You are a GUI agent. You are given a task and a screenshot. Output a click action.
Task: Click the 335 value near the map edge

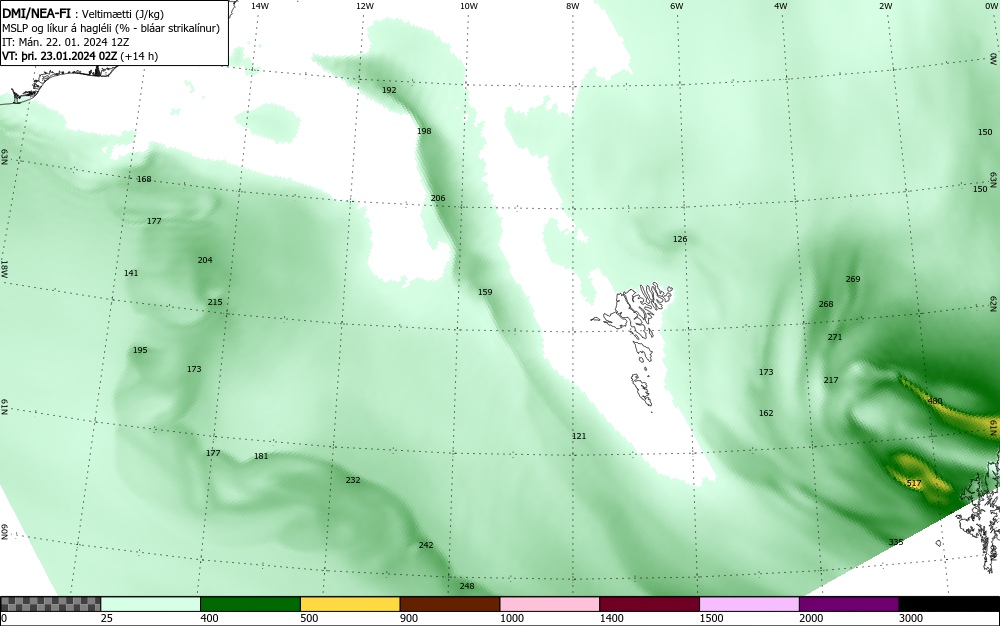coord(895,542)
